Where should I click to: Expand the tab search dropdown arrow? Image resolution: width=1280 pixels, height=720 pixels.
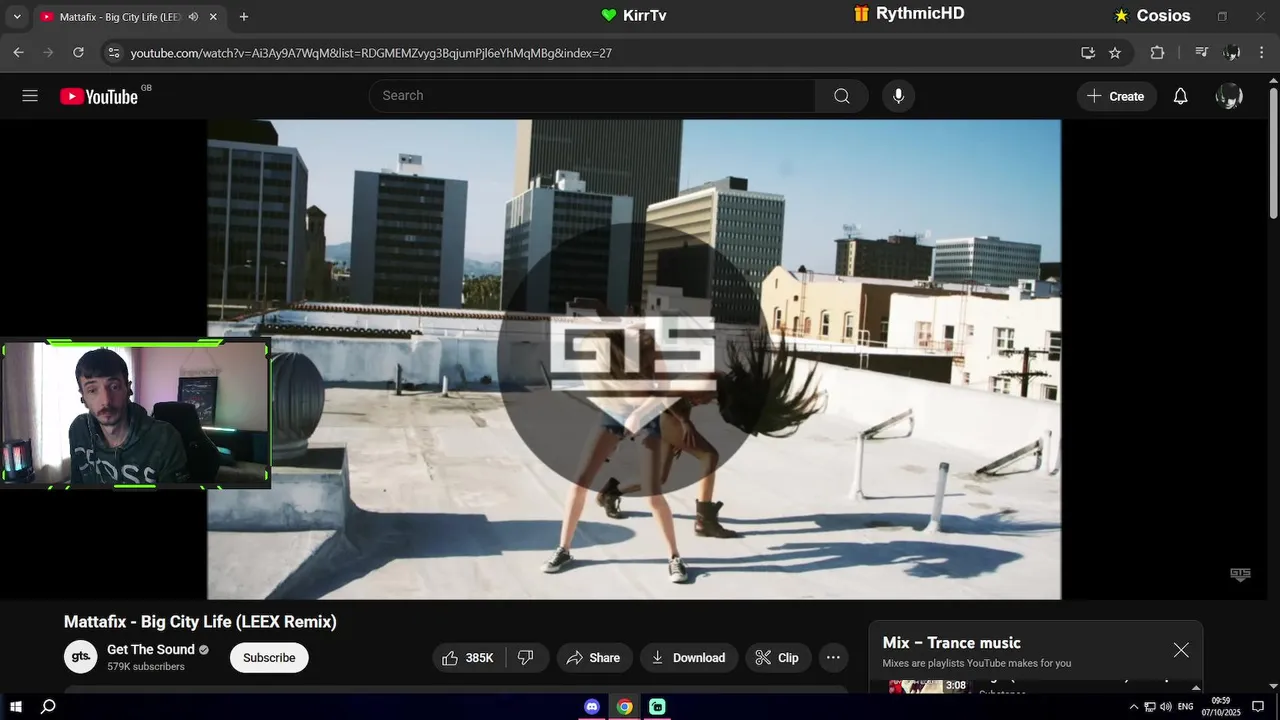[16, 17]
